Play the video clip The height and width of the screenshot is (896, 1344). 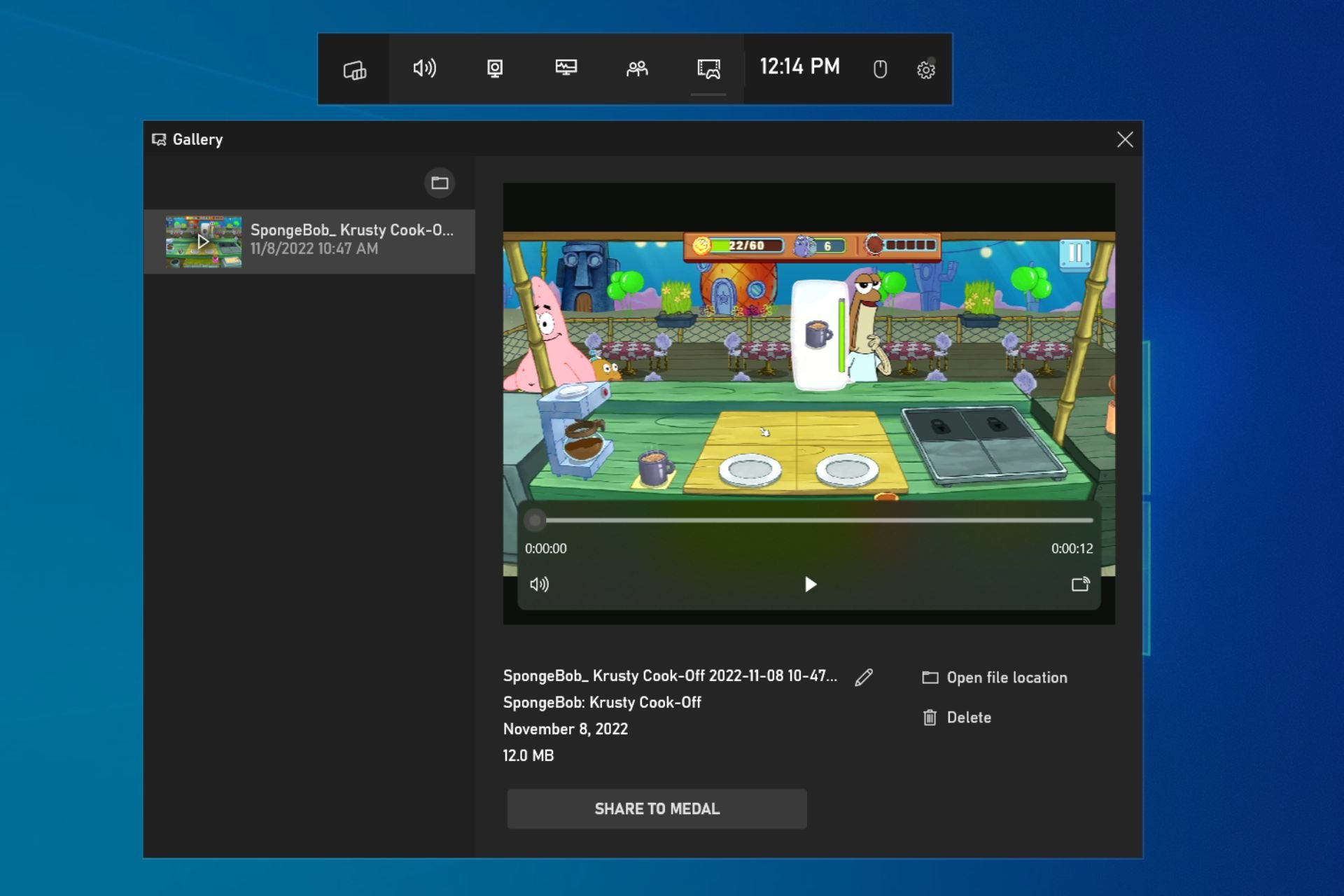click(810, 584)
